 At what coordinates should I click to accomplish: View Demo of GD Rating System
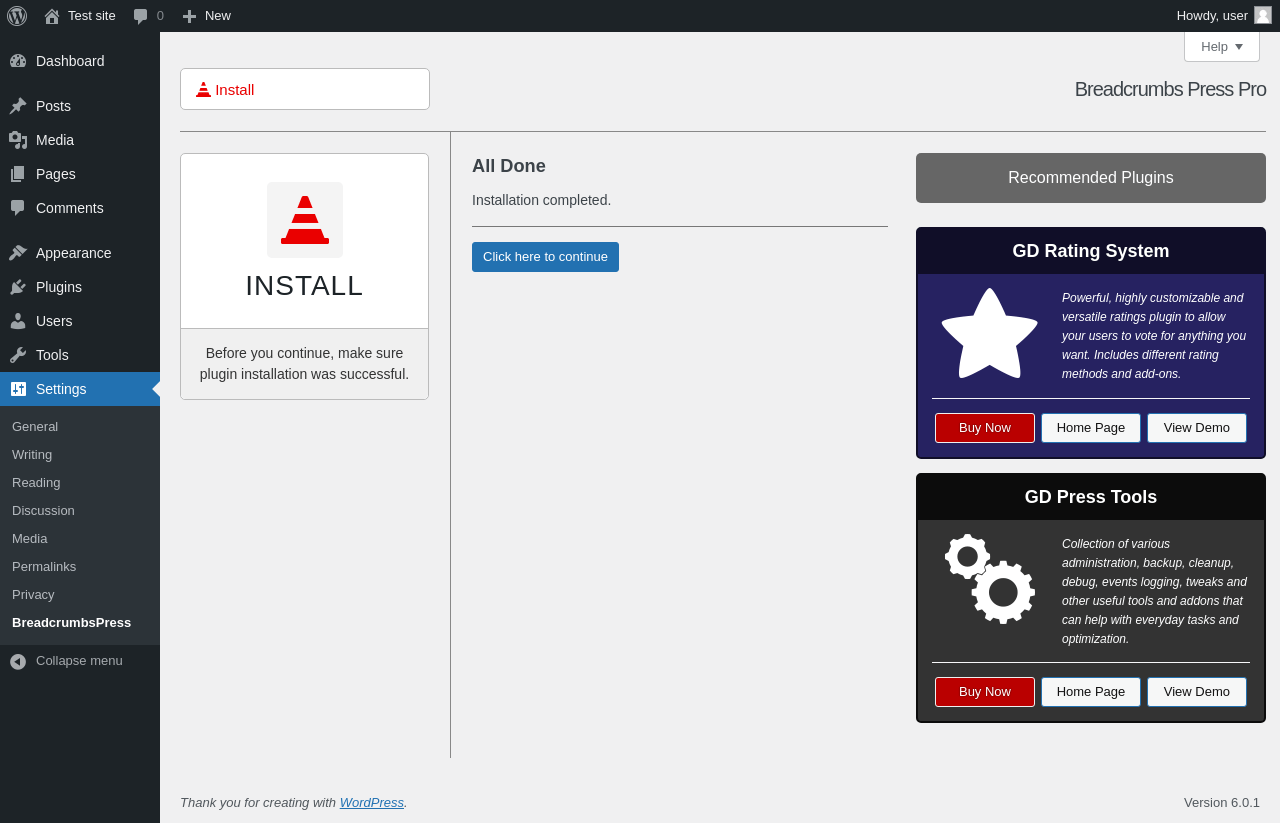(1197, 428)
